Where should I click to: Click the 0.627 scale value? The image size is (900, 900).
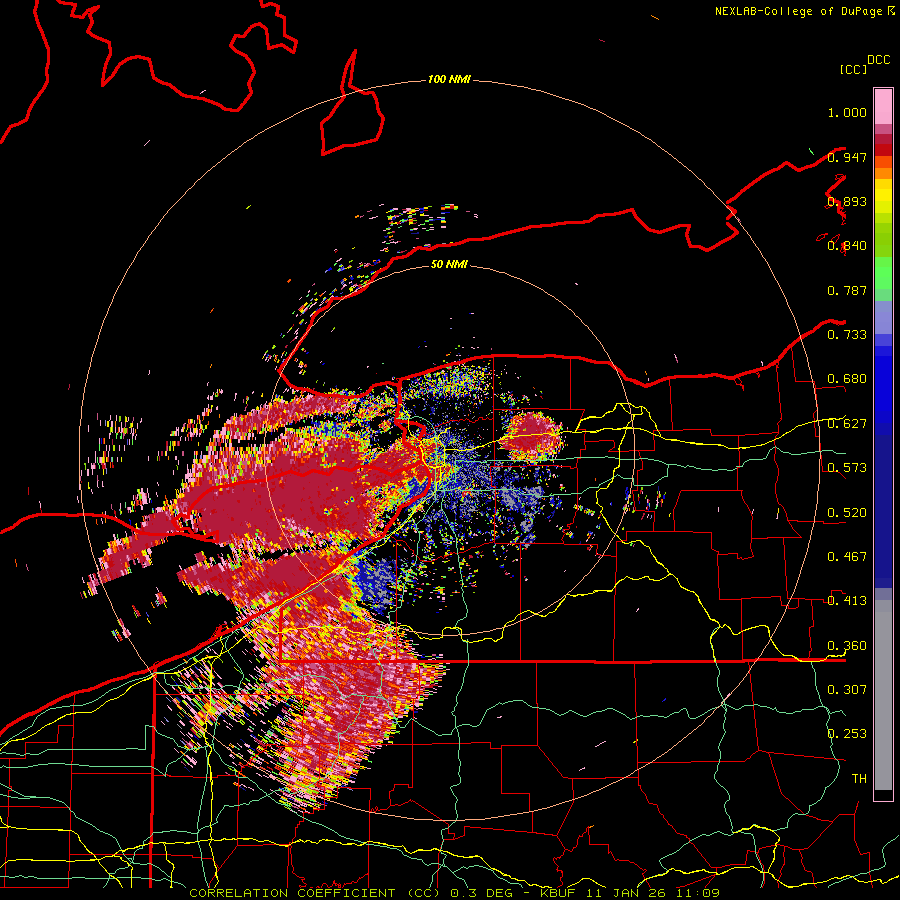point(847,424)
